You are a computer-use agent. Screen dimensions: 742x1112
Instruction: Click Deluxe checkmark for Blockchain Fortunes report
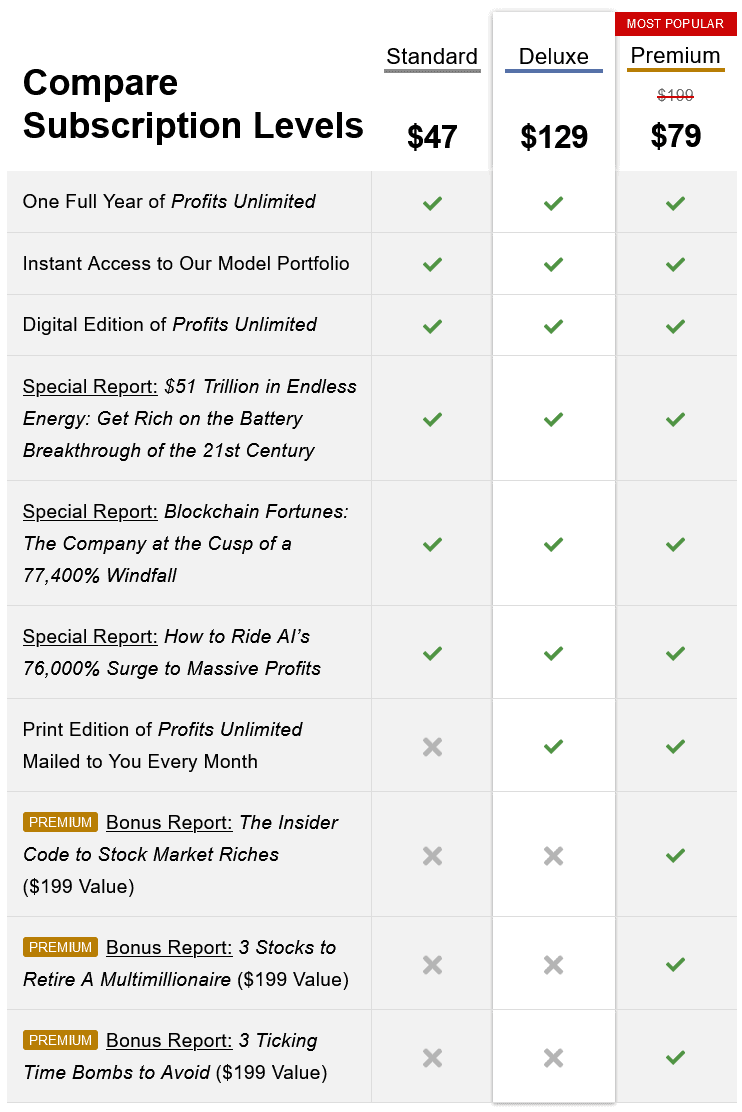click(x=553, y=544)
